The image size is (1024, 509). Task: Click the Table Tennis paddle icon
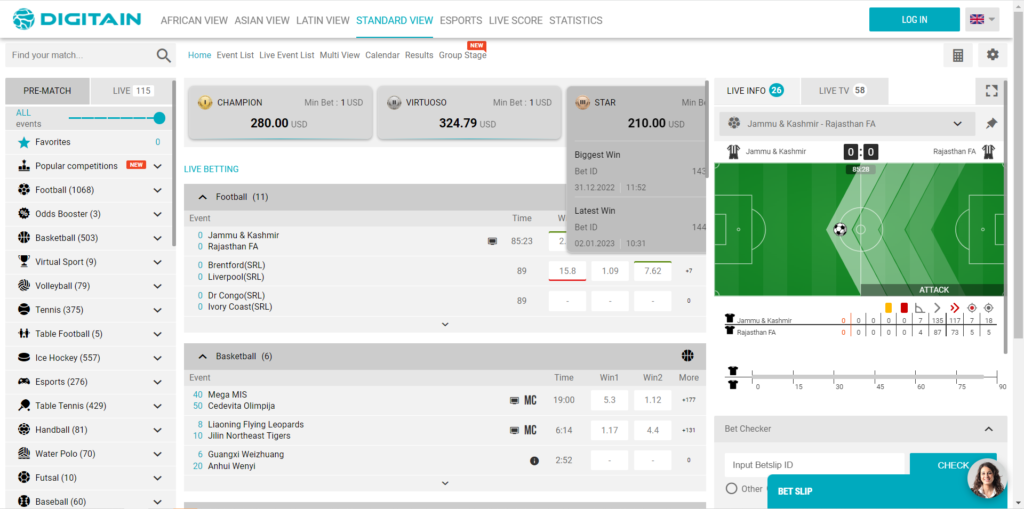pos(24,406)
